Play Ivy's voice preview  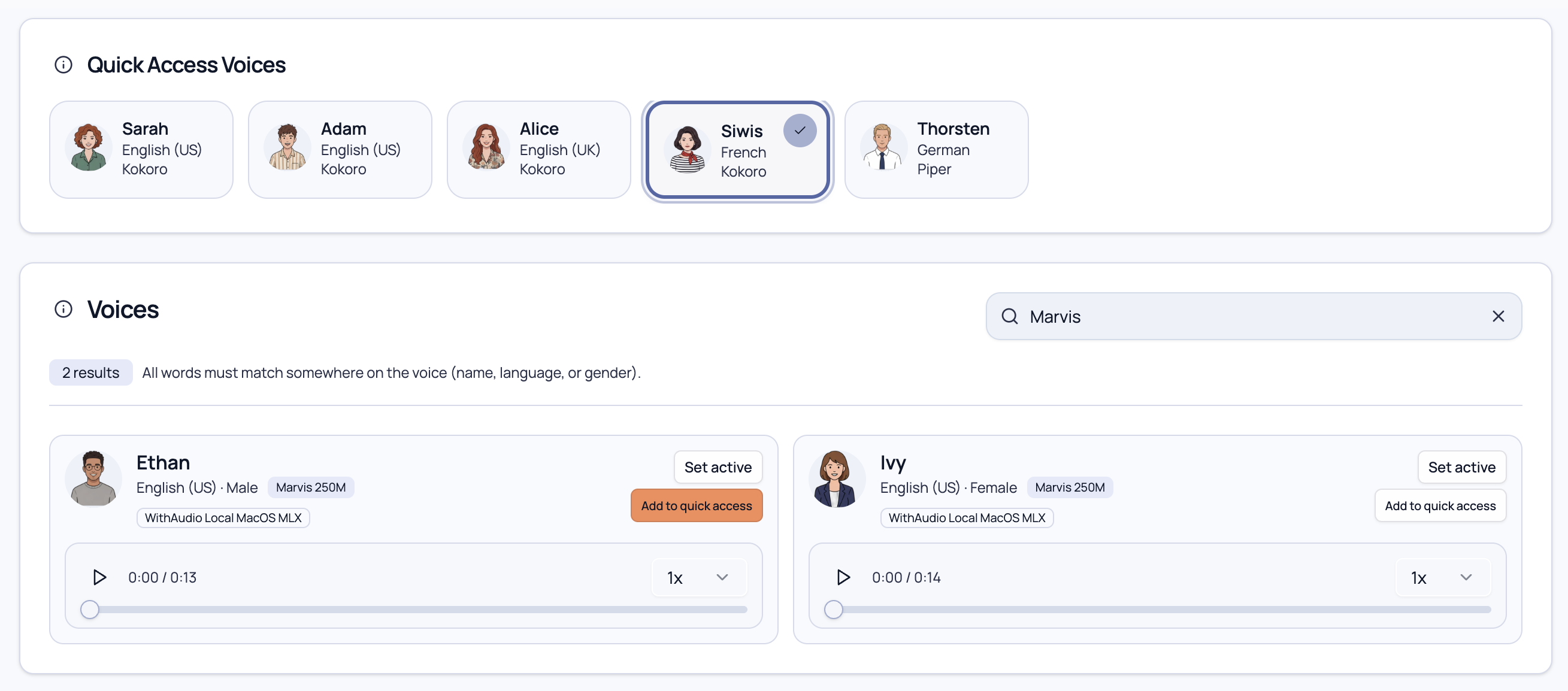(x=843, y=577)
